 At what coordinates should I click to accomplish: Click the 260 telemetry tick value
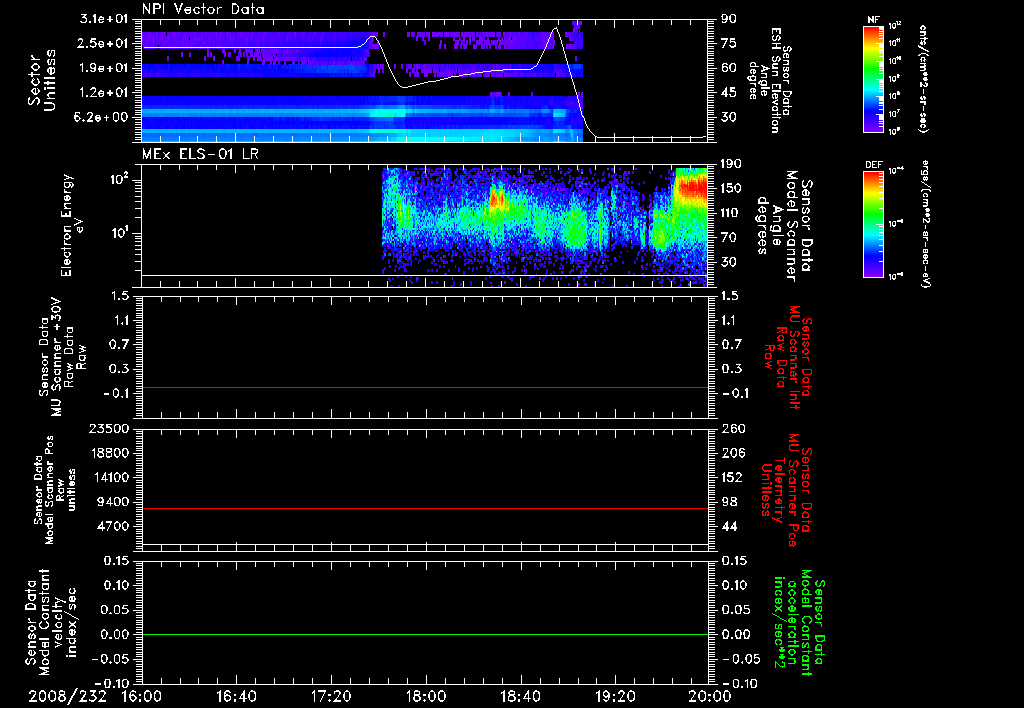tap(732, 428)
